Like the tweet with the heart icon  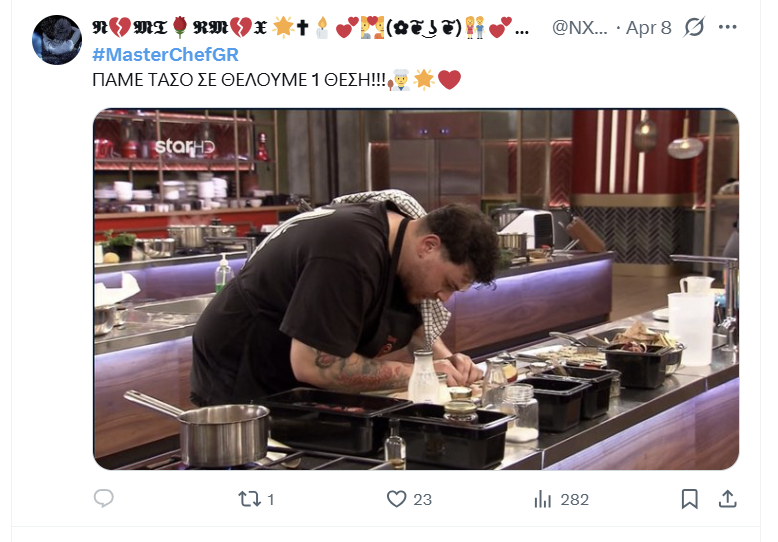396,498
